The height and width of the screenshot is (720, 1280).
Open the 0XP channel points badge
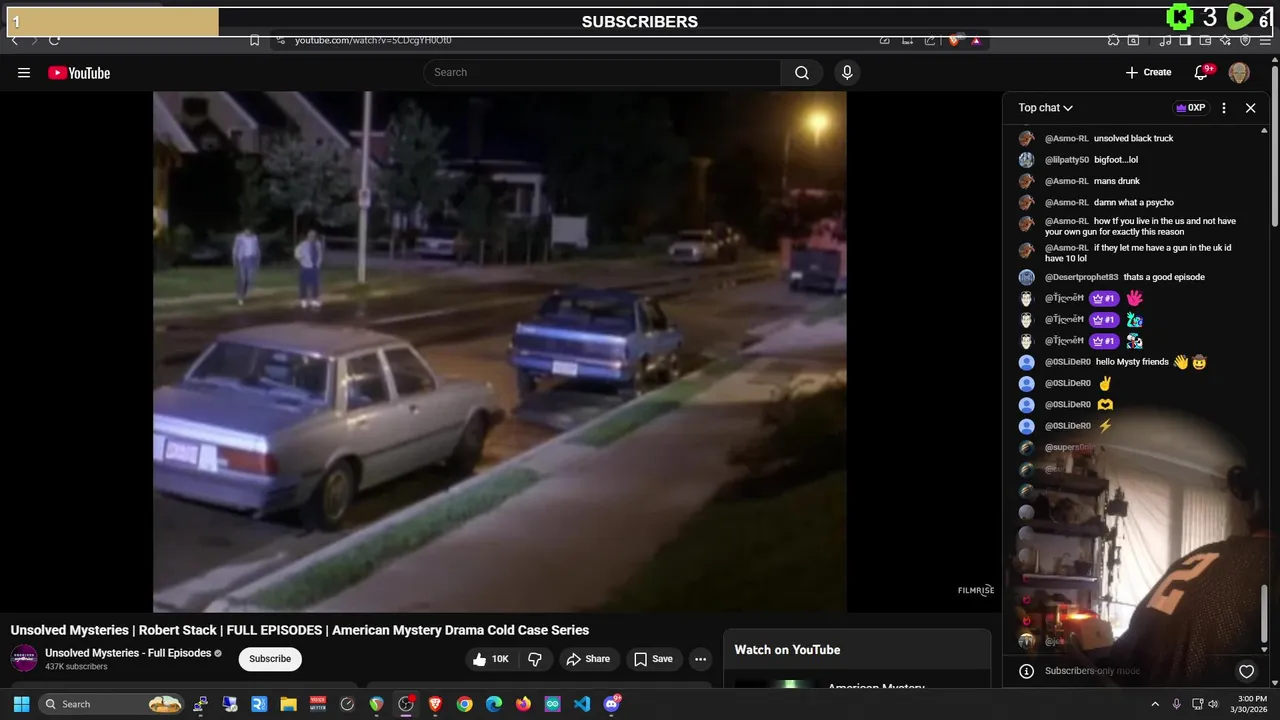(x=1190, y=108)
